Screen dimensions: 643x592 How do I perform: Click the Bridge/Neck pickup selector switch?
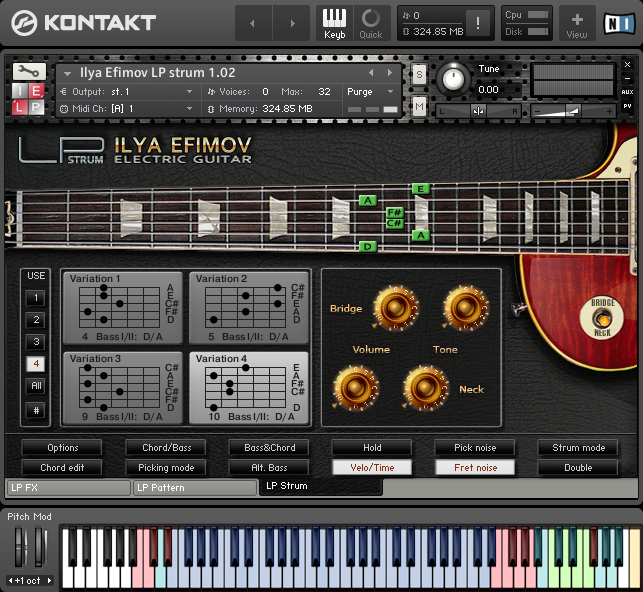[602, 317]
